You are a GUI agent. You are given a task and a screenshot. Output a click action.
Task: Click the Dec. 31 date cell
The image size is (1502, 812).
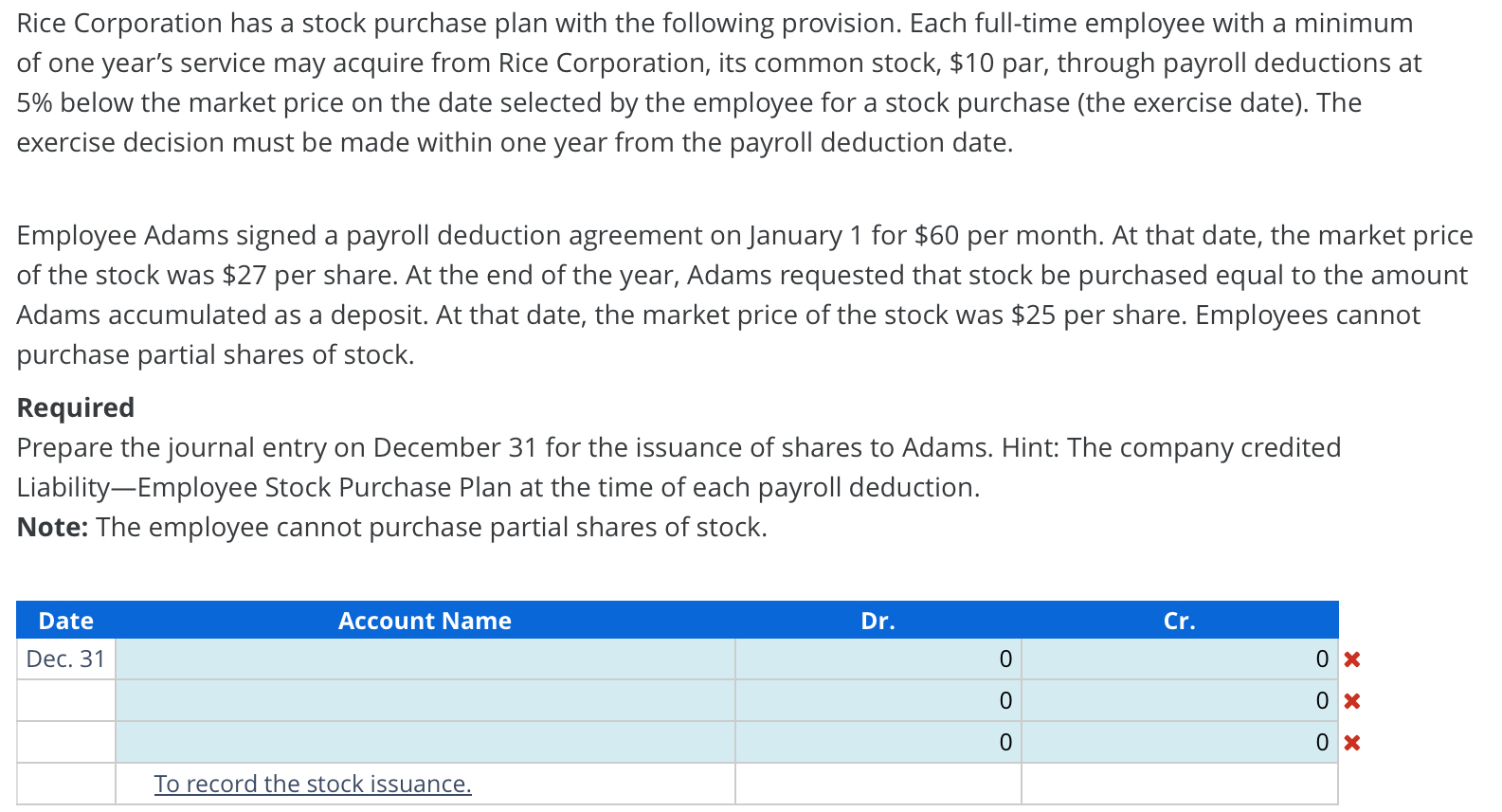[x=65, y=659]
